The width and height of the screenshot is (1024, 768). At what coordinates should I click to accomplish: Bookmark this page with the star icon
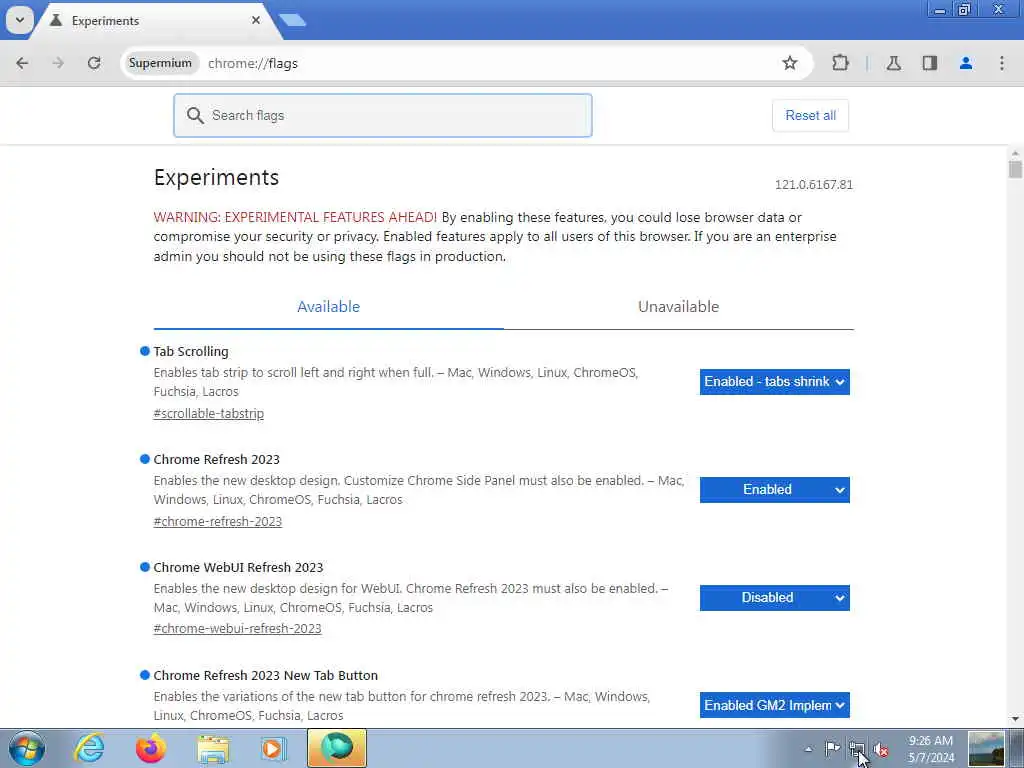[x=790, y=63]
